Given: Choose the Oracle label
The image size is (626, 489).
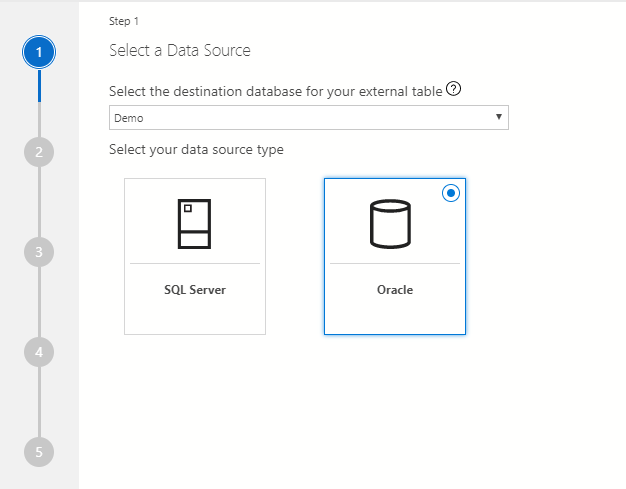Looking at the screenshot, I should [395, 290].
